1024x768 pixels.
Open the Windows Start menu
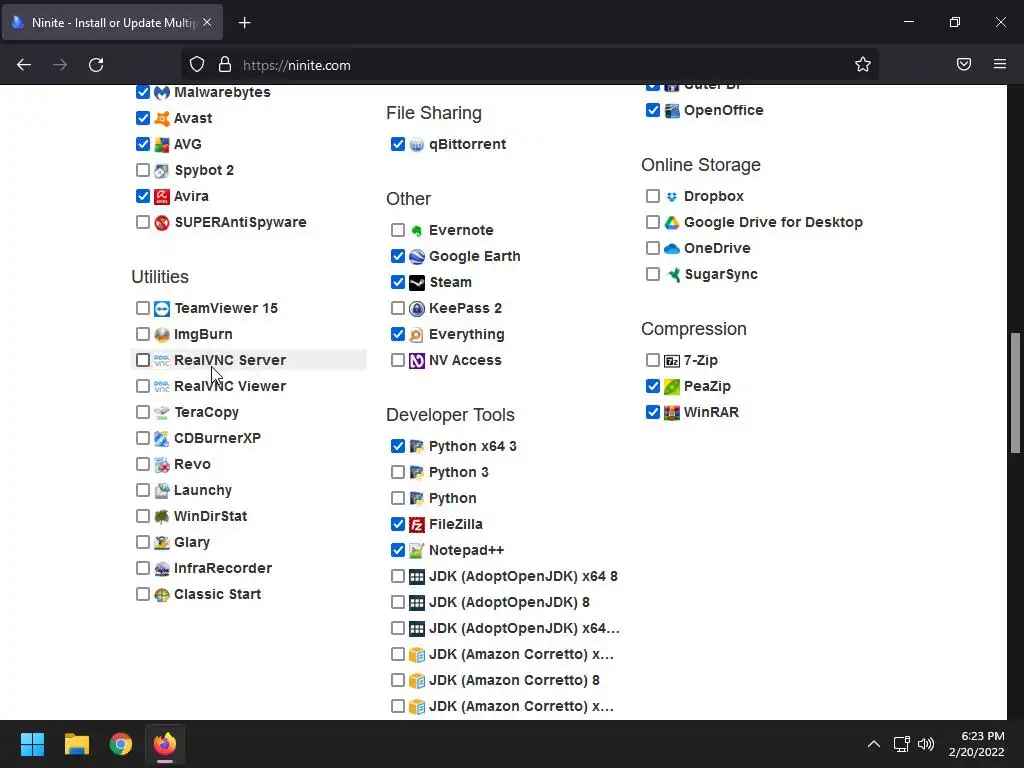click(32, 744)
